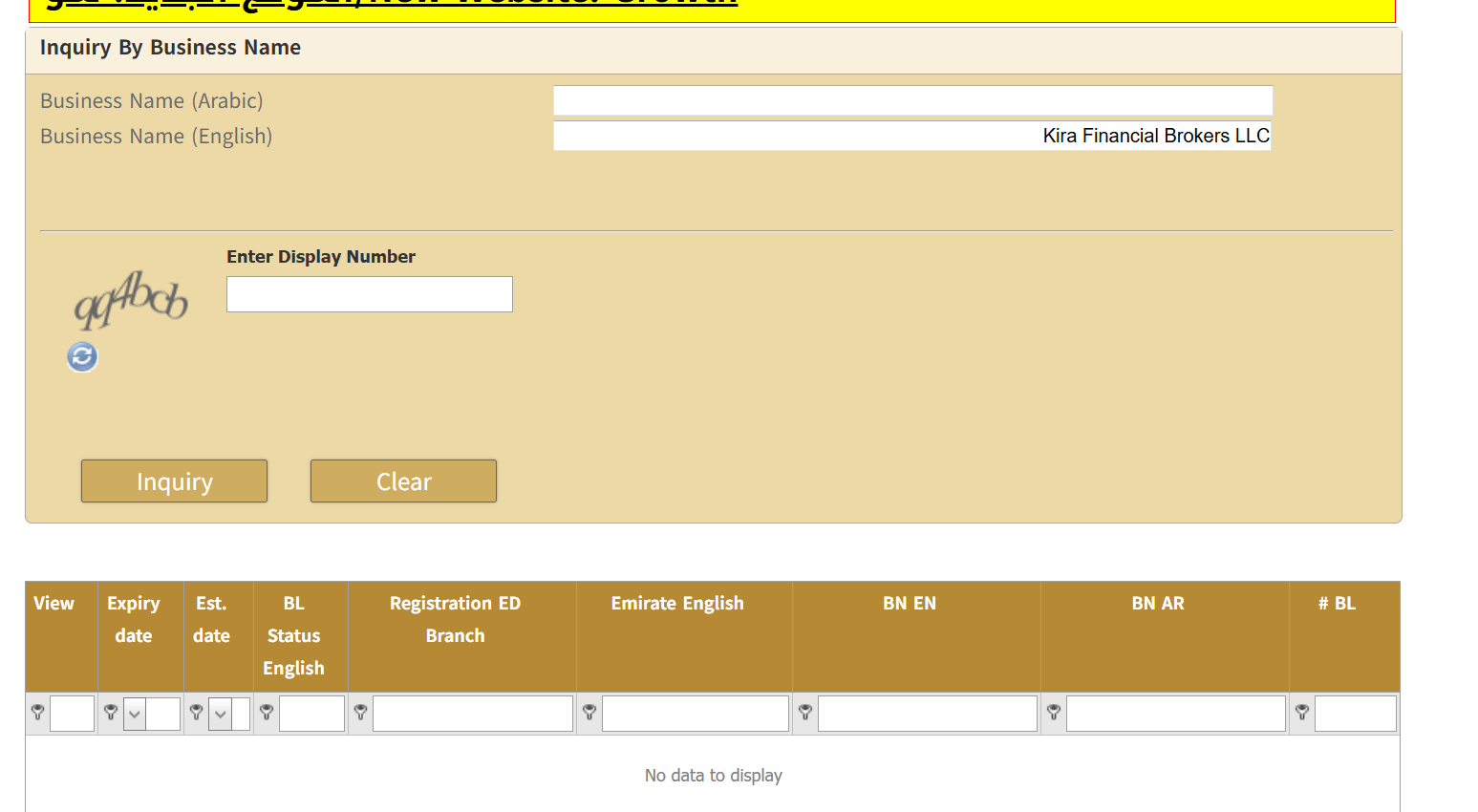Open filter icon for Est. date column
The width and height of the screenshot is (1478, 812).
click(x=196, y=713)
